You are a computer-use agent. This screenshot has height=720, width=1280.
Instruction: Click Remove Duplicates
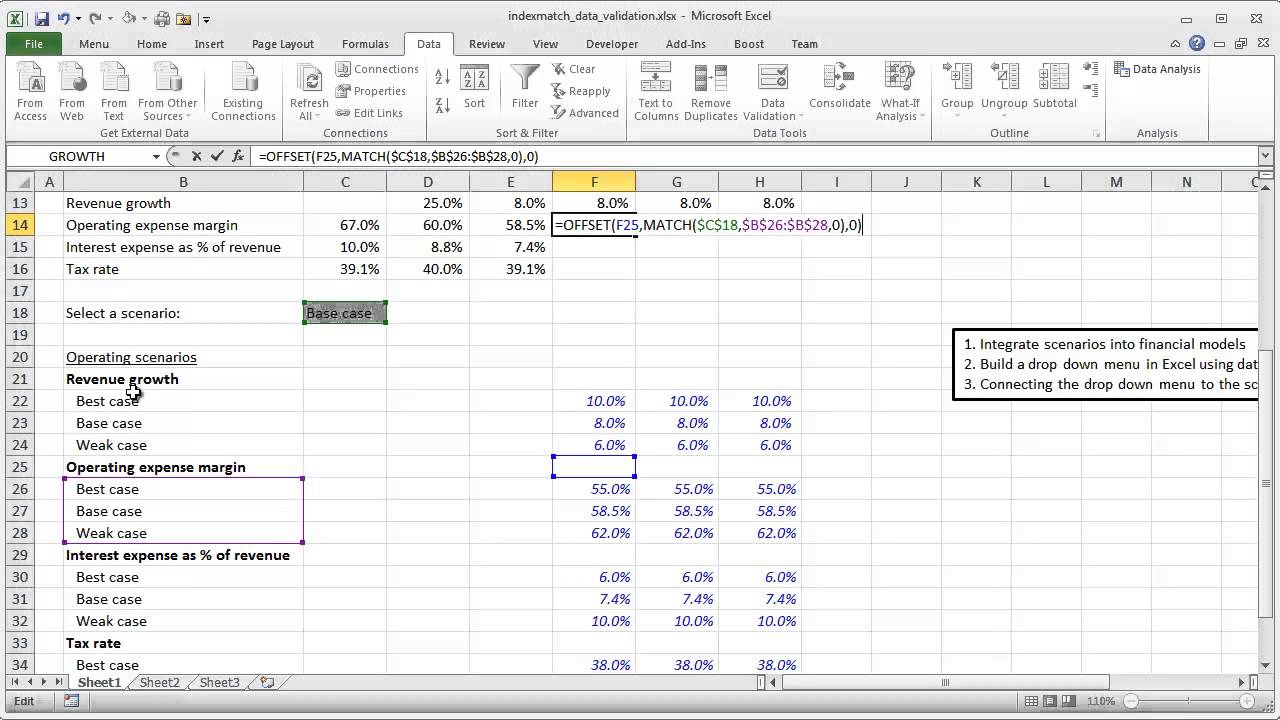tap(711, 92)
